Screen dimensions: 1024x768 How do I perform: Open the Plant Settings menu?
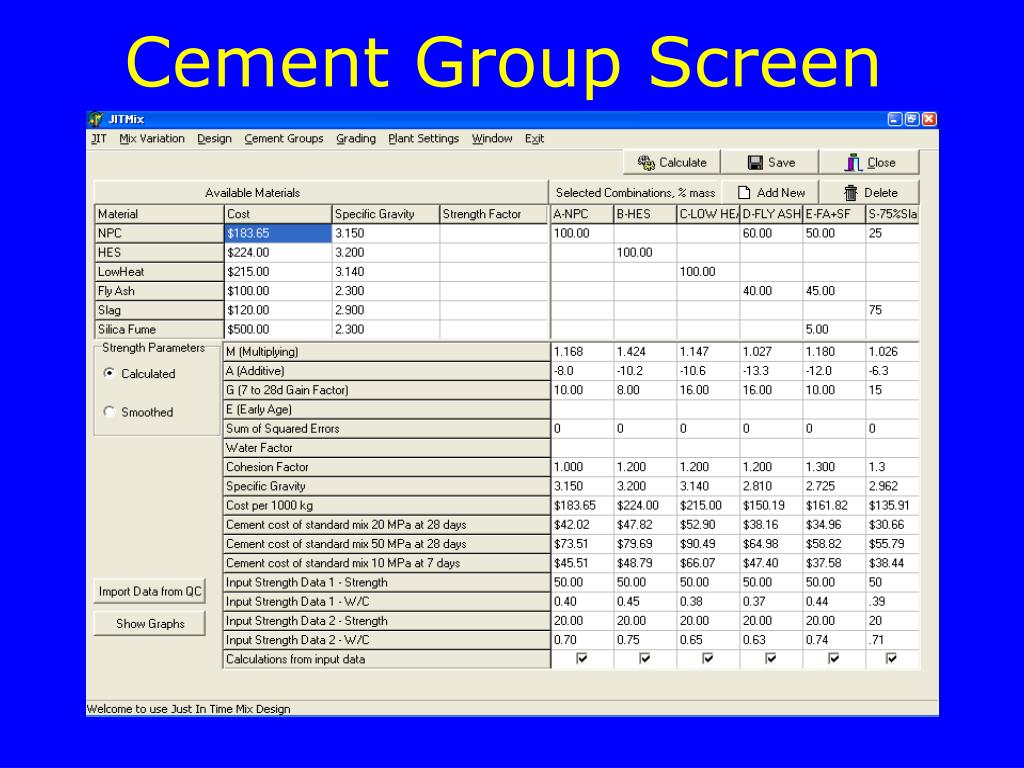click(423, 138)
